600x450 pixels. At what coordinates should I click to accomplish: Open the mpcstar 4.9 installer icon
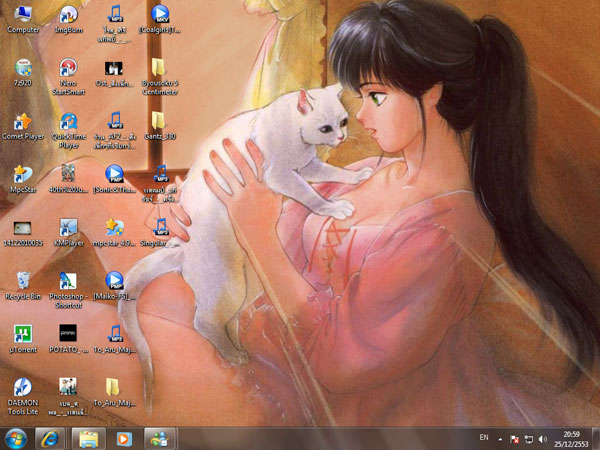tap(114, 233)
